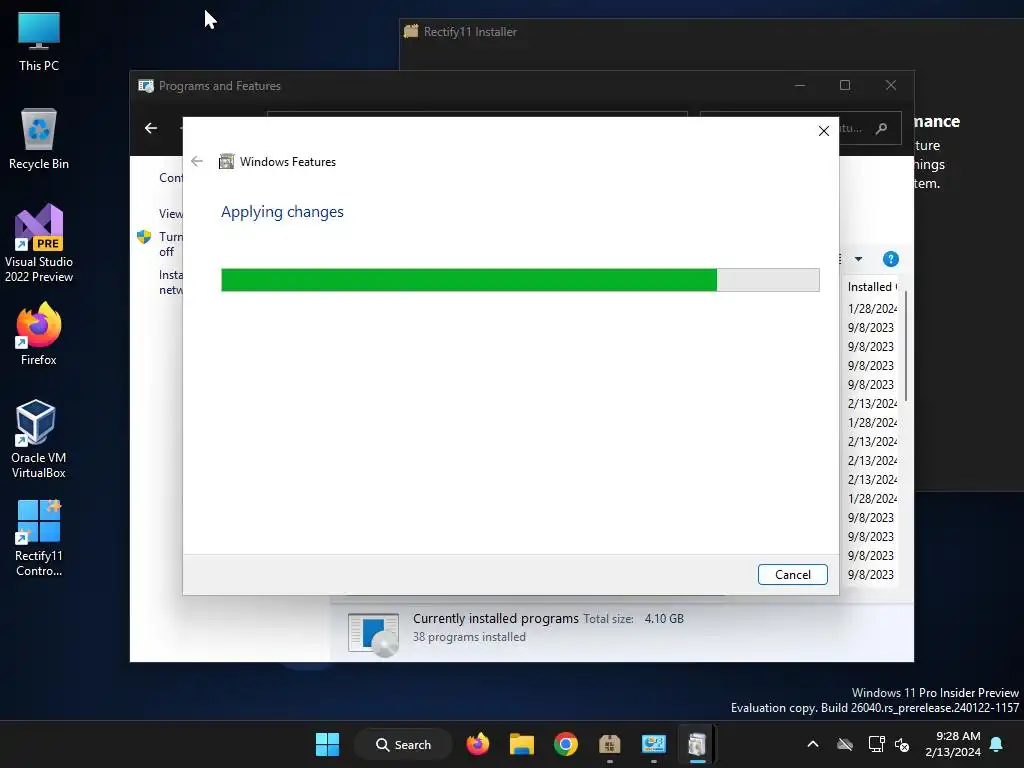
Task: Go back in Programs and Features window
Action: pyautogui.click(x=151, y=128)
